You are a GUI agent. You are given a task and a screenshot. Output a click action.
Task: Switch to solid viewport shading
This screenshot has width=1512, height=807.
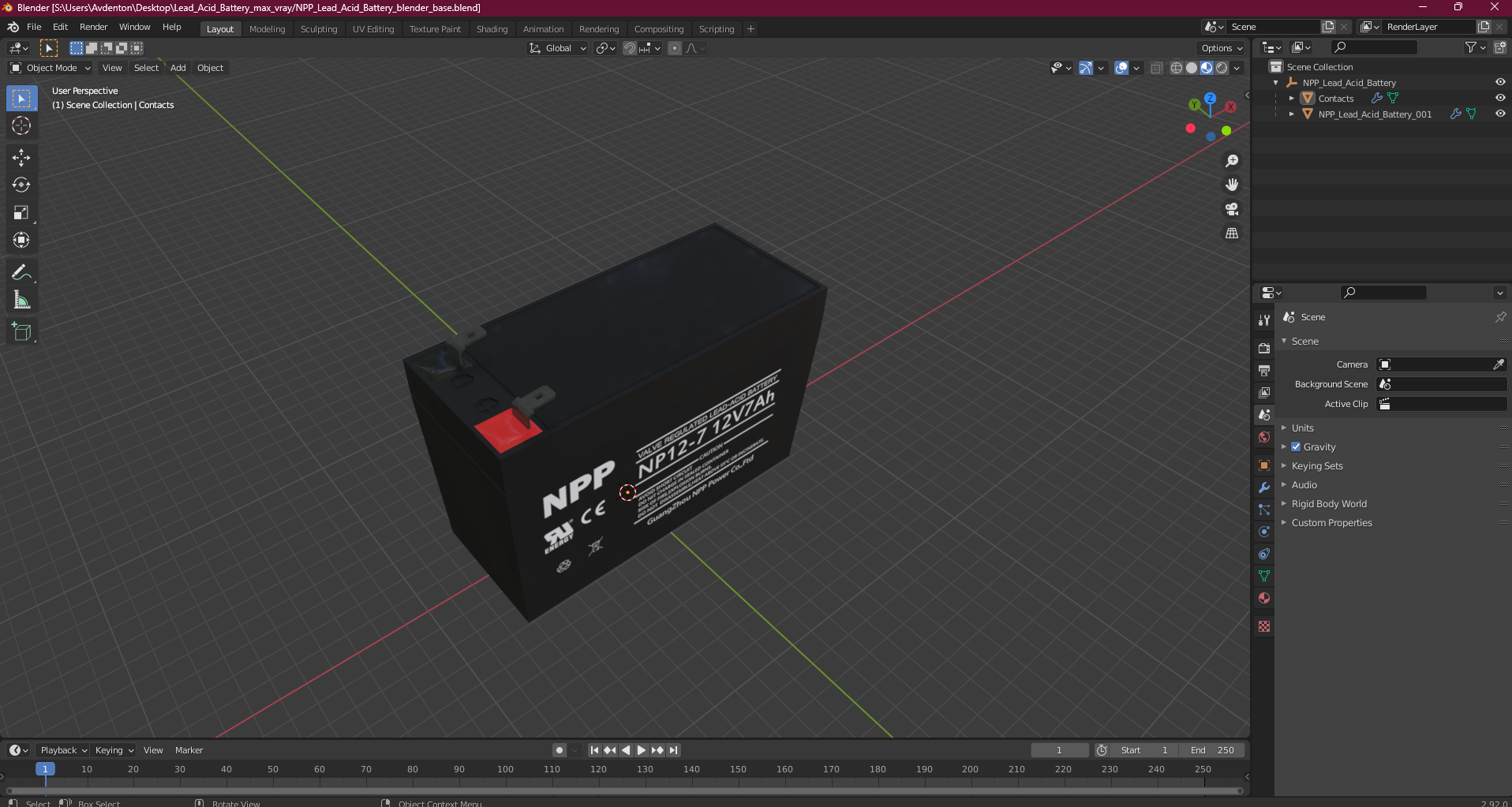point(1192,68)
